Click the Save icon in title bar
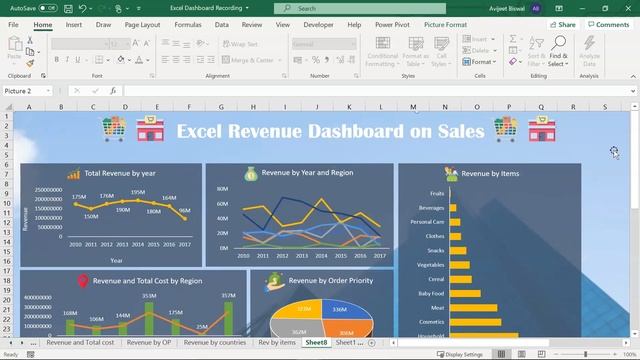 (68, 8)
